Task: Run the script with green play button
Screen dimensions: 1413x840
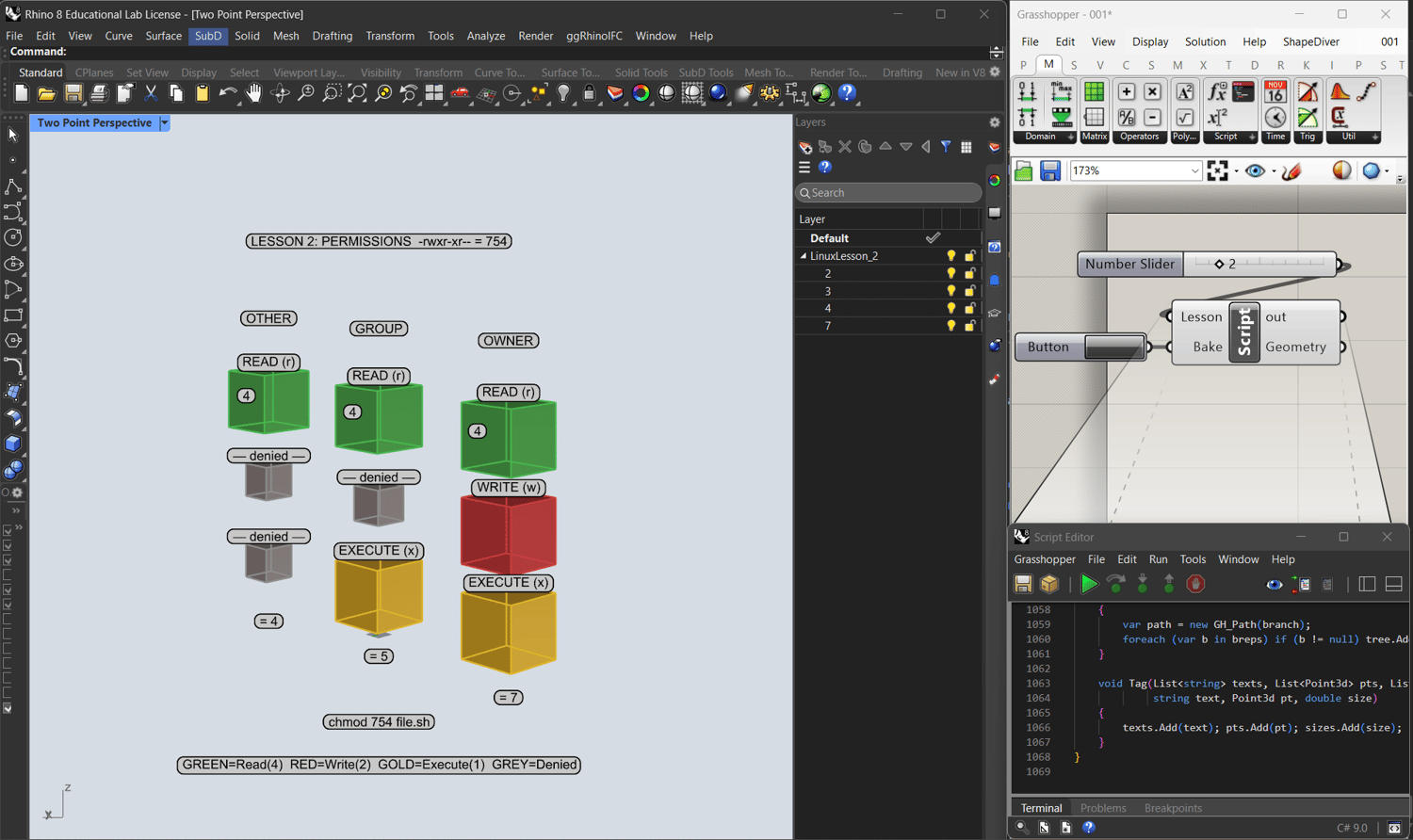Action: coord(1089,585)
